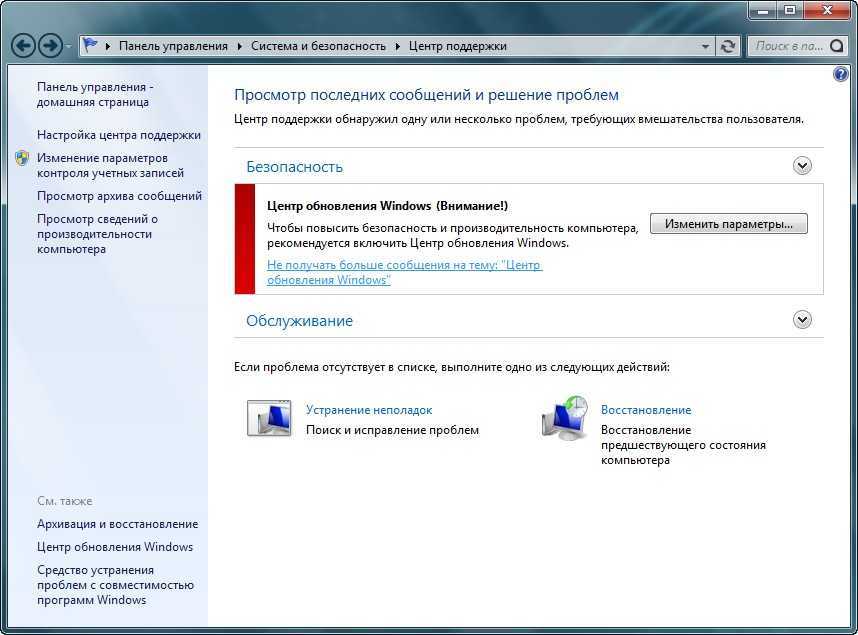Click 'Центр обновления Windows (Внимание!)' title
858x635 pixels.
click(387, 206)
